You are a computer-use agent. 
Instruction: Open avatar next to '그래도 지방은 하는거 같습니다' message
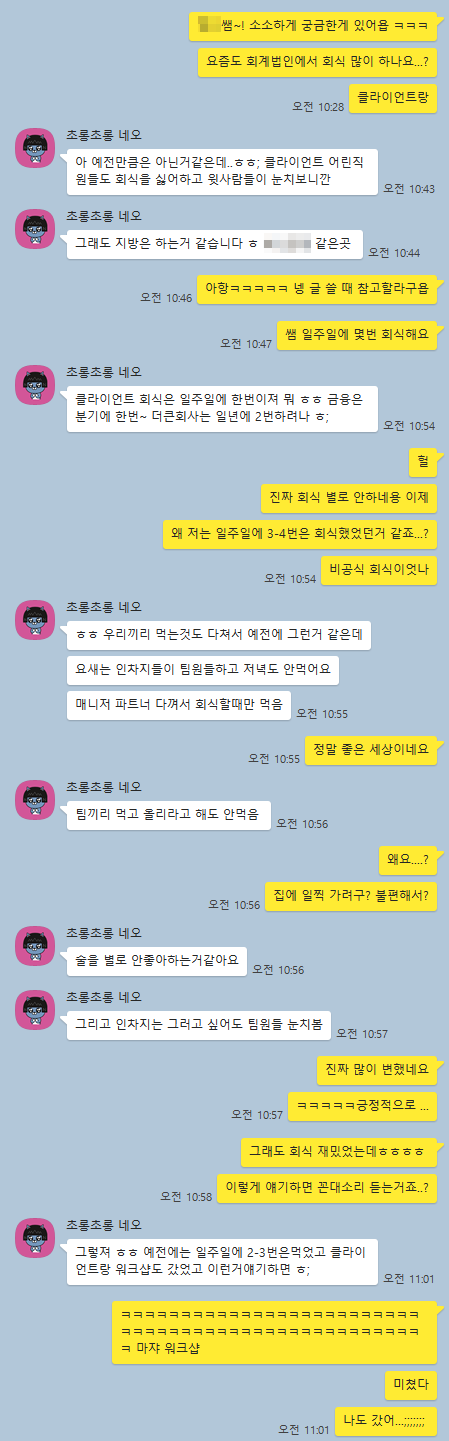34,228
